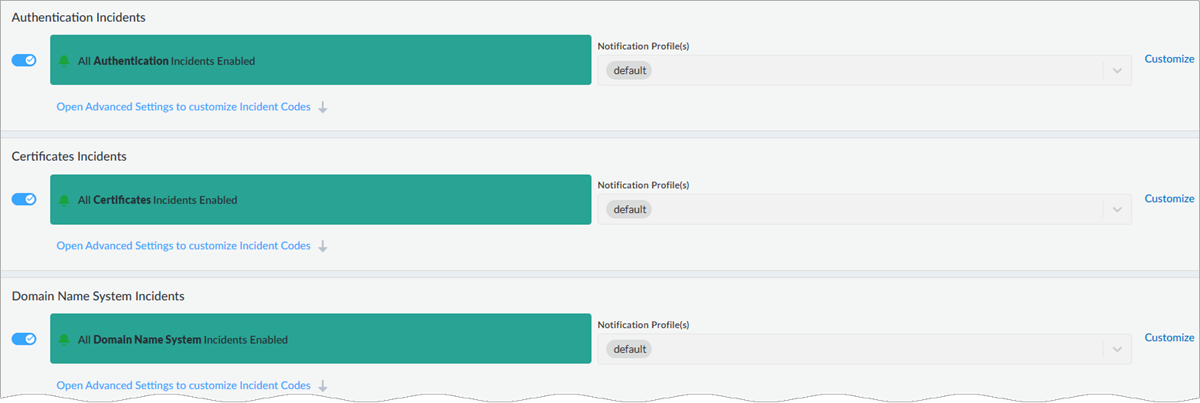Open Certificates Notification Profile dropdown arrow

(x=1116, y=210)
